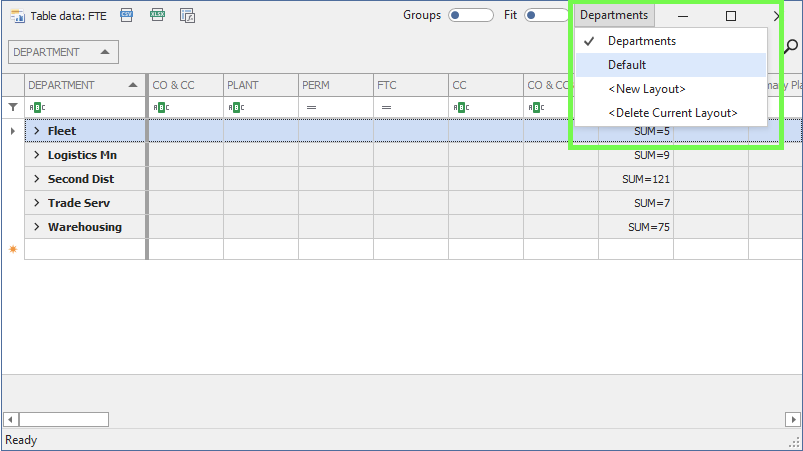The width and height of the screenshot is (803, 451).
Task: Select <New Layout> menu entry
Action: (x=647, y=89)
